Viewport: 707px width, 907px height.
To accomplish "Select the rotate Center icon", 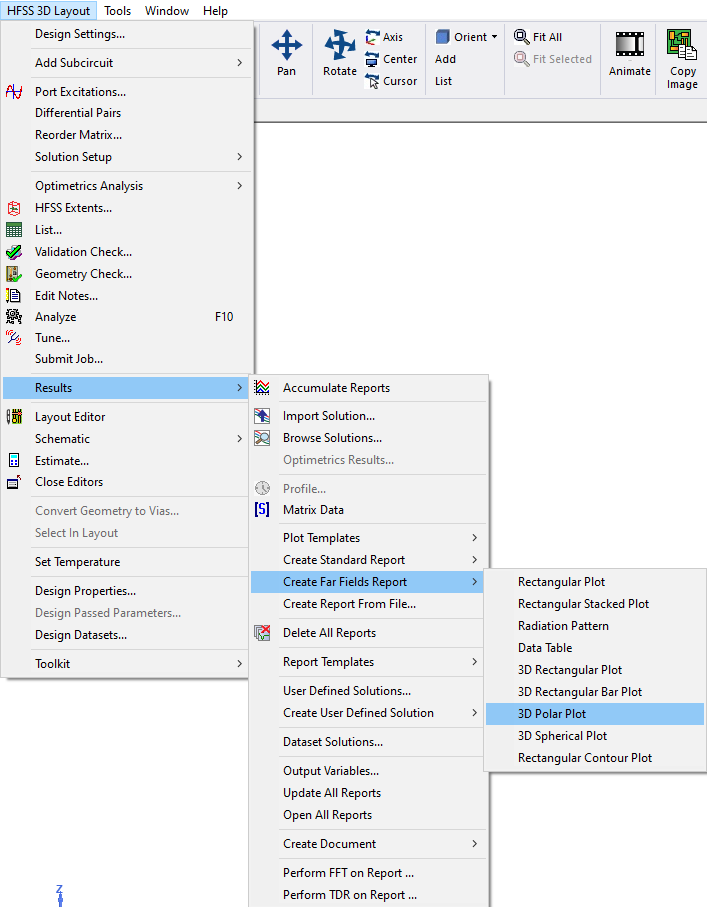I will pos(372,59).
